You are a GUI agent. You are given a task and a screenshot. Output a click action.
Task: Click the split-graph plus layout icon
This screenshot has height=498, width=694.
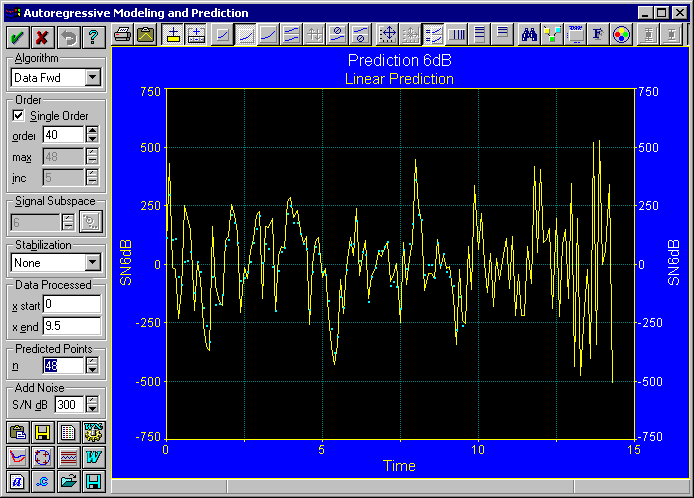coord(197,35)
